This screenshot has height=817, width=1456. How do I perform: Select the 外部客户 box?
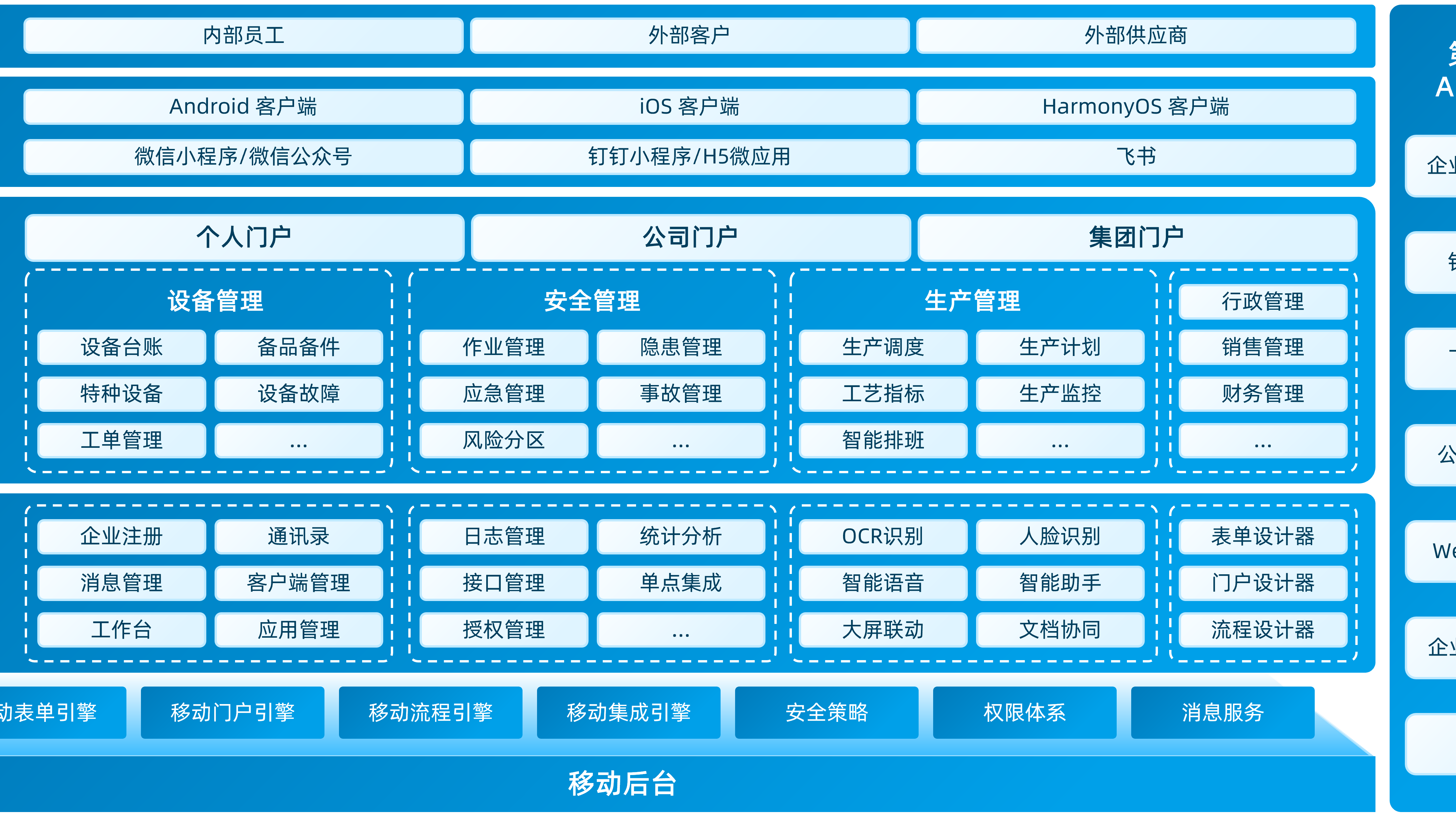tap(689, 36)
